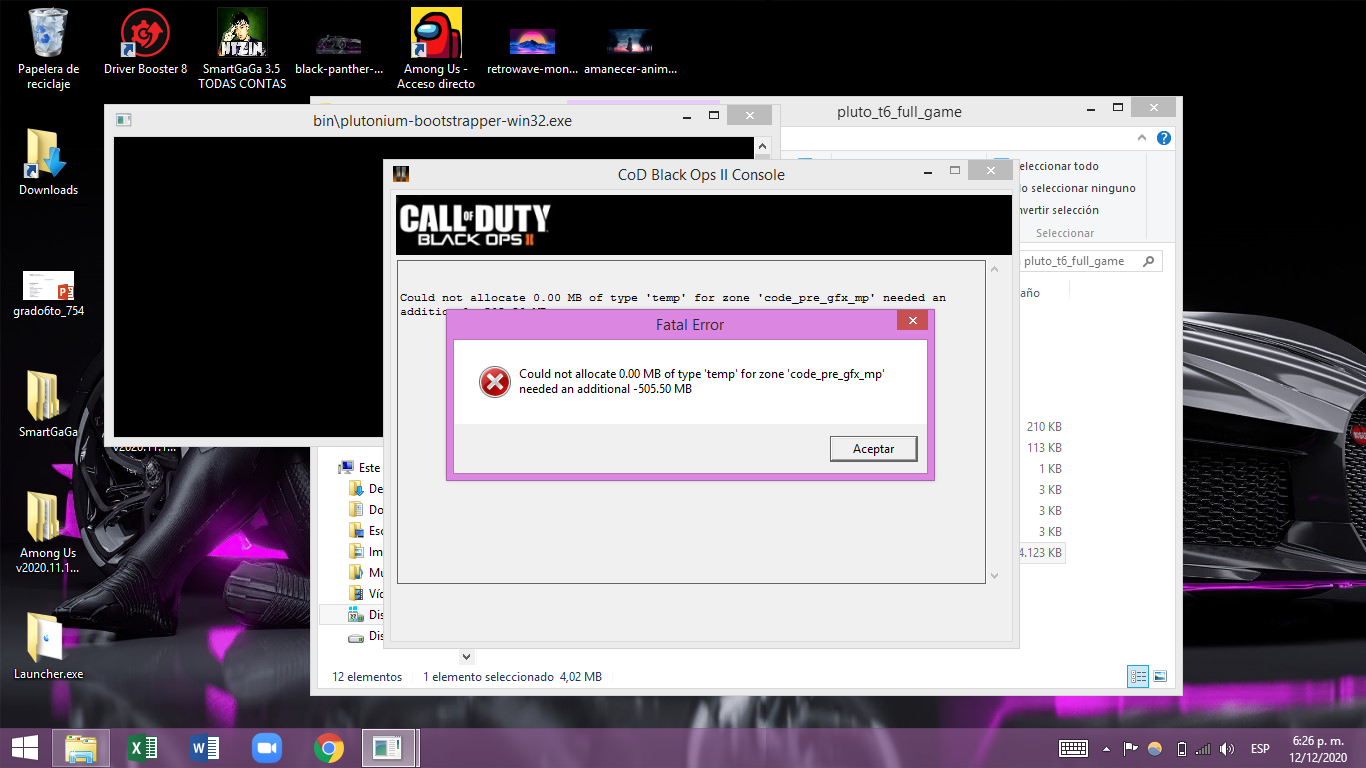Open Zoom from the taskbar
The height and width of the screenshot is (768, 1366).
pos(267,748)
